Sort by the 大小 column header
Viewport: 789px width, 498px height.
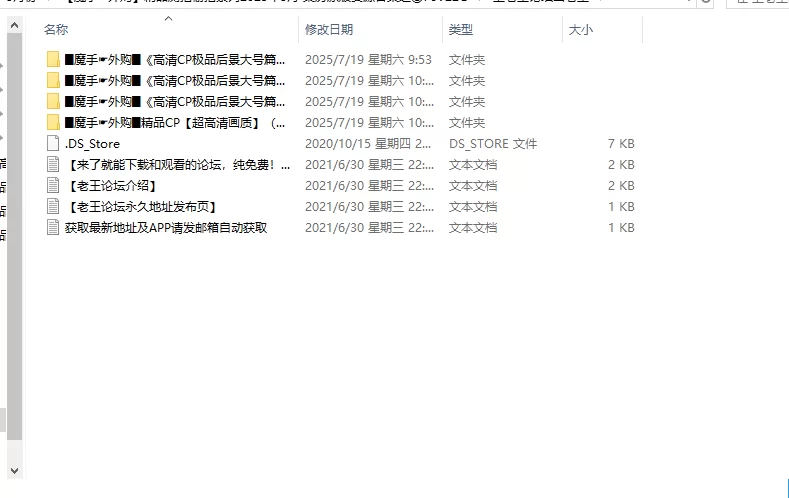[x=581, y=30]
